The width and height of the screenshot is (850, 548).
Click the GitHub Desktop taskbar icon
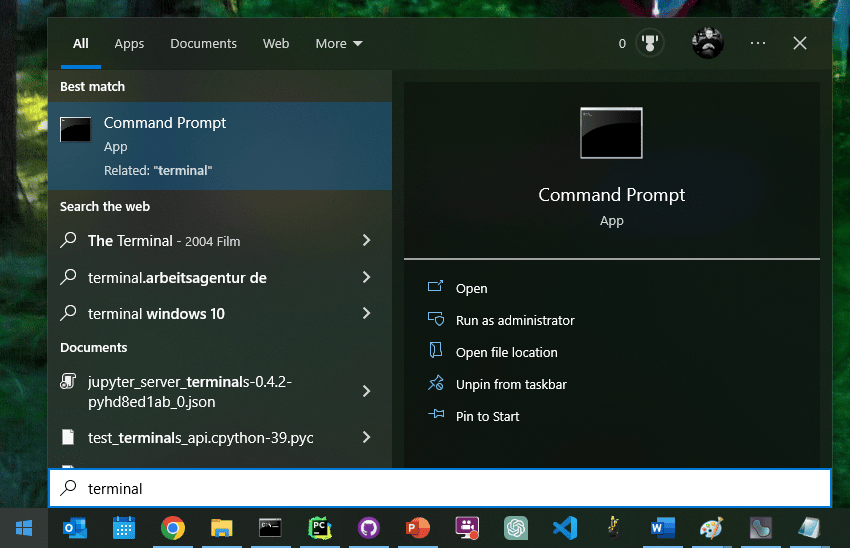click(x=369, y=527)
